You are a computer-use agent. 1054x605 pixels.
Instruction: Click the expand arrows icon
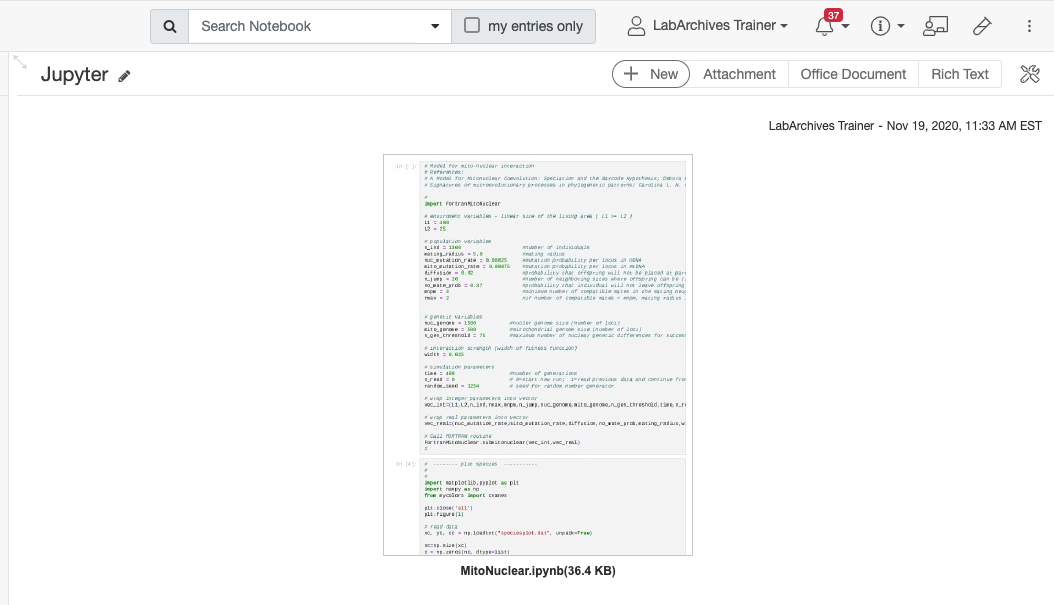pos(20,62)
